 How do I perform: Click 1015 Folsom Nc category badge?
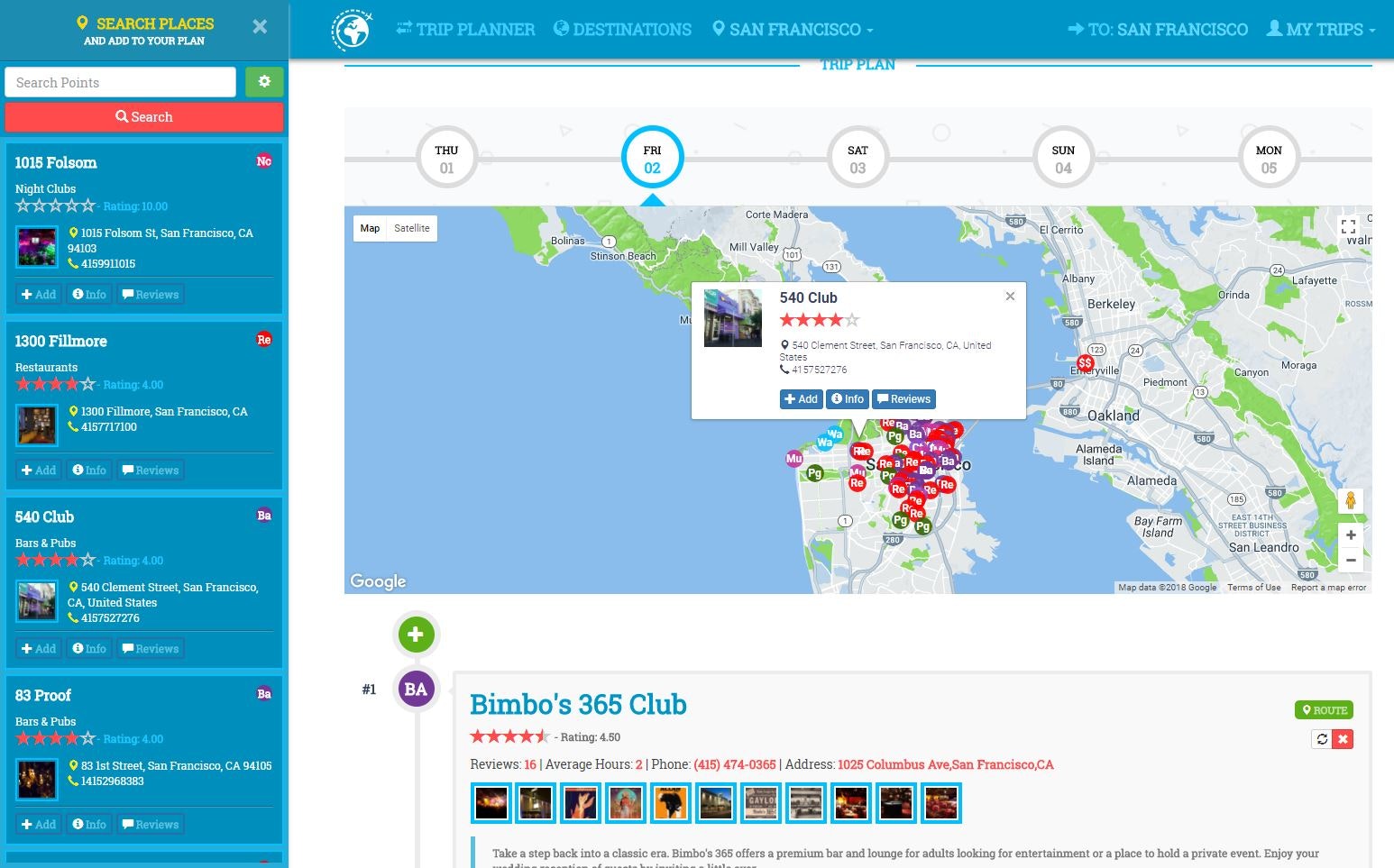tap(264, 161)
